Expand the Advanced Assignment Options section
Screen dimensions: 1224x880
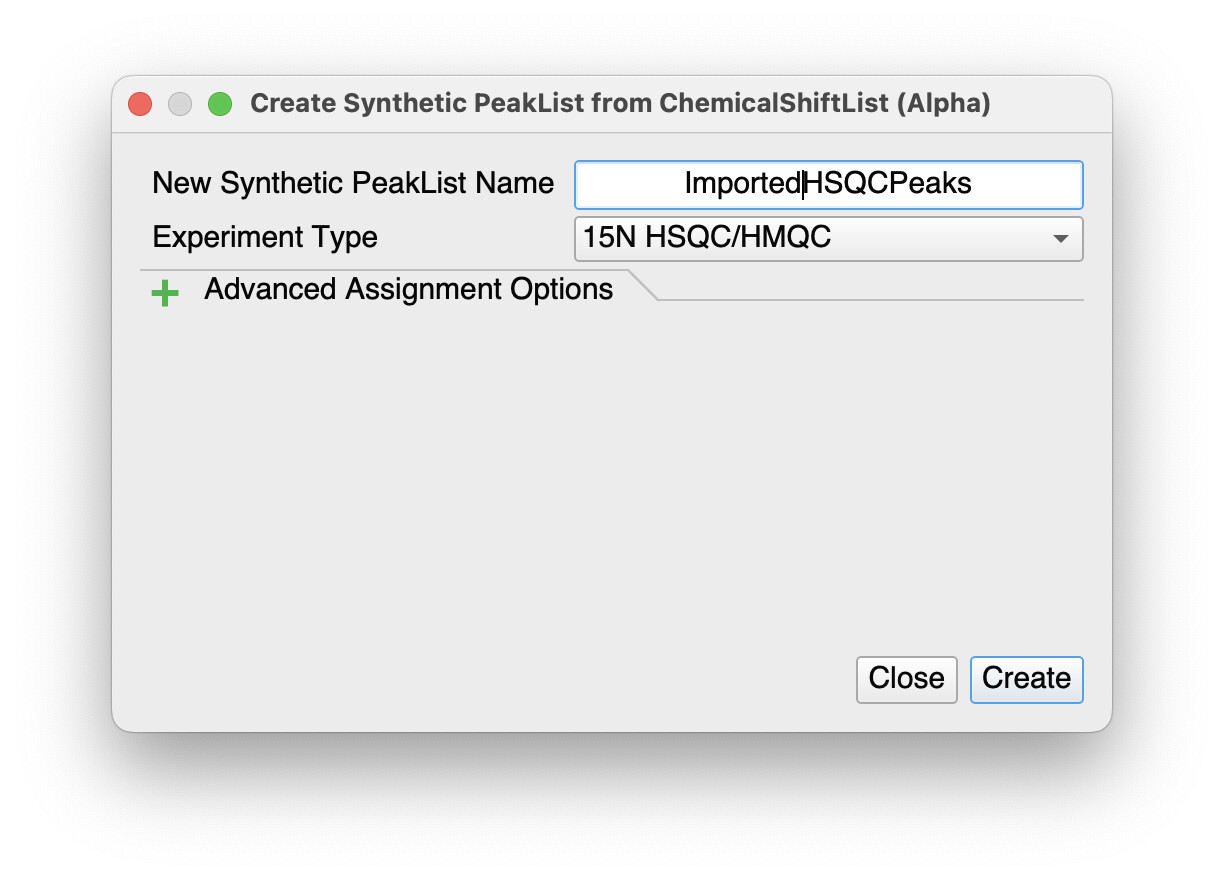[x=408, y=290]
